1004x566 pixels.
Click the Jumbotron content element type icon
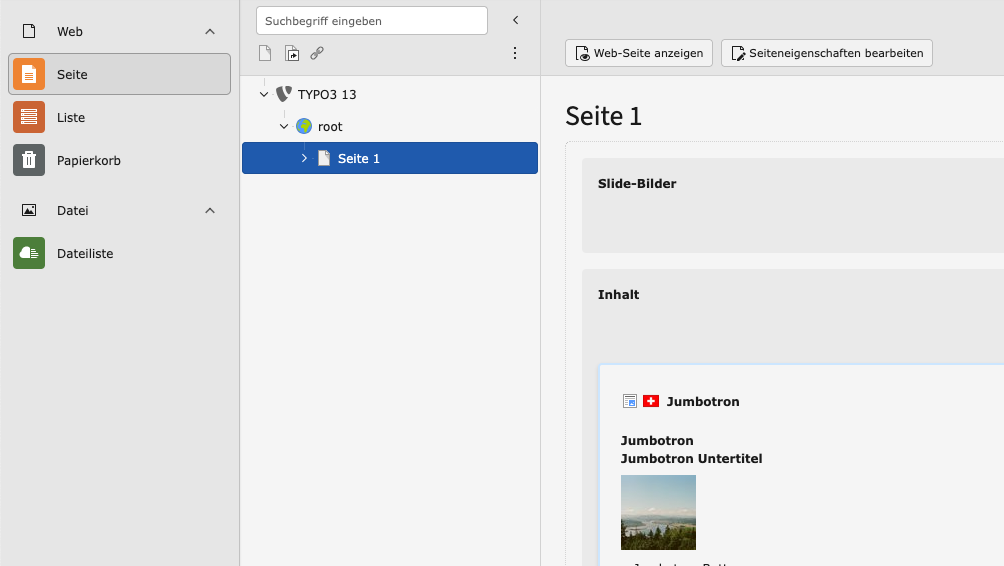coord(630,401)
